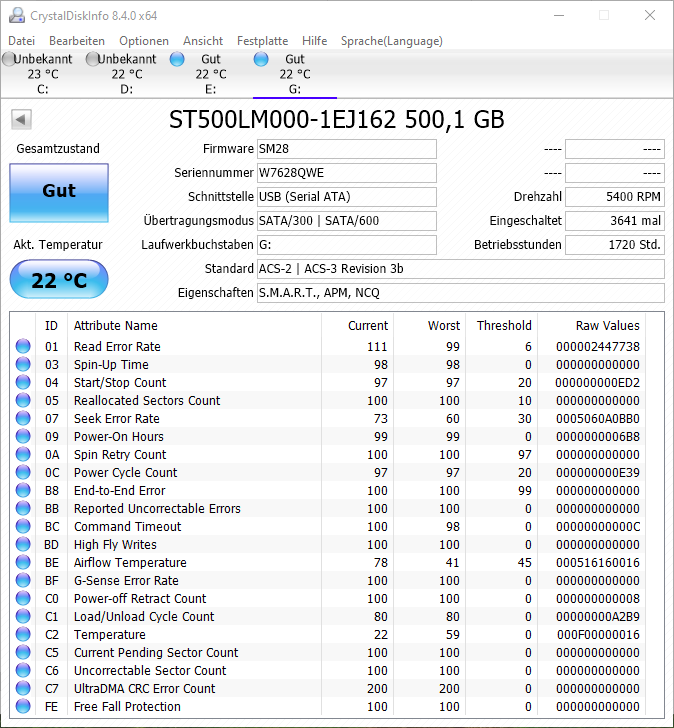This screenshot has width=674, height=728.
Task: Click status orb for Spin-Up Time
Action: pyautogui.click(x=23, y=364)
